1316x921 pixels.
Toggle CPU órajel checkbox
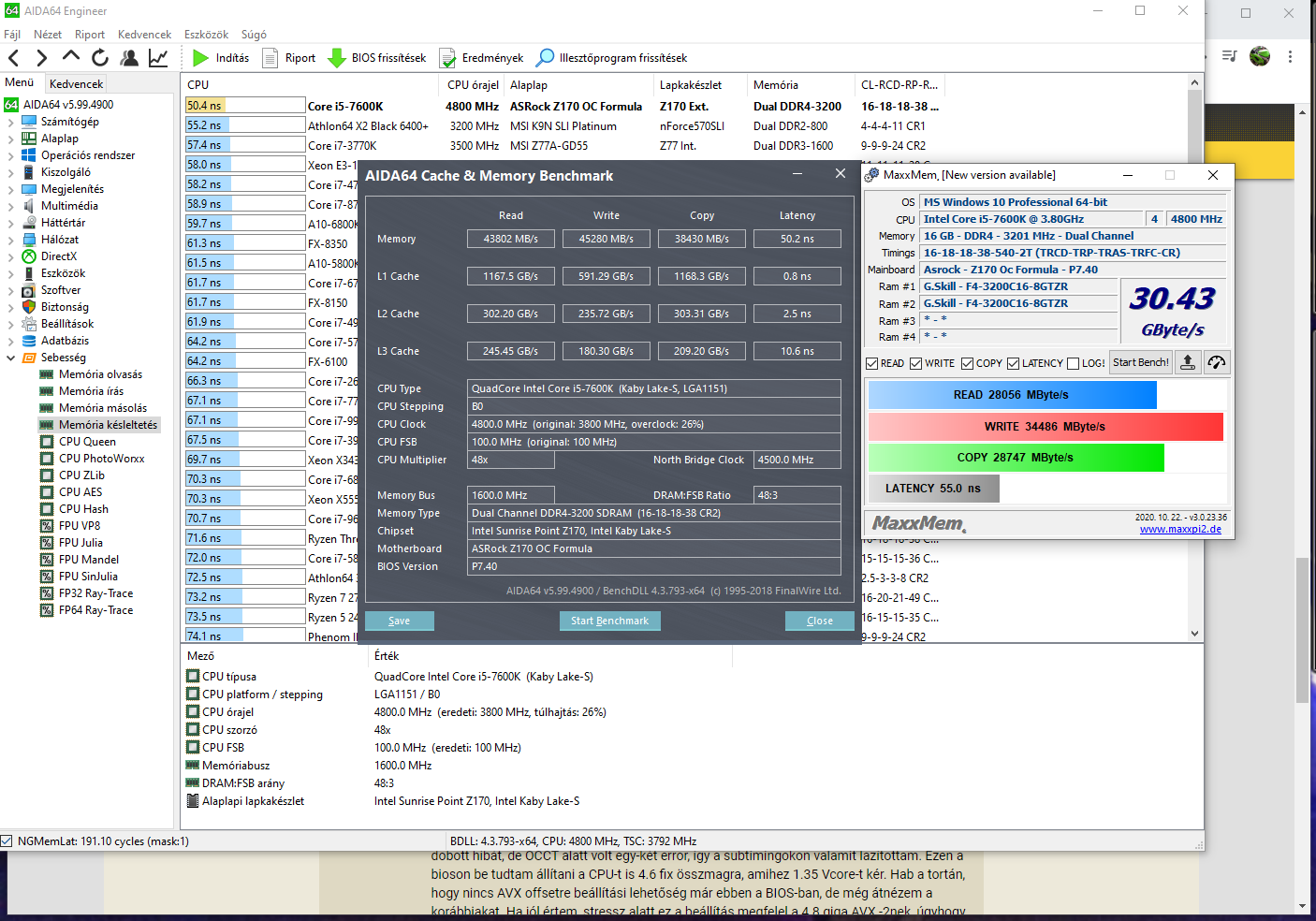193,711
